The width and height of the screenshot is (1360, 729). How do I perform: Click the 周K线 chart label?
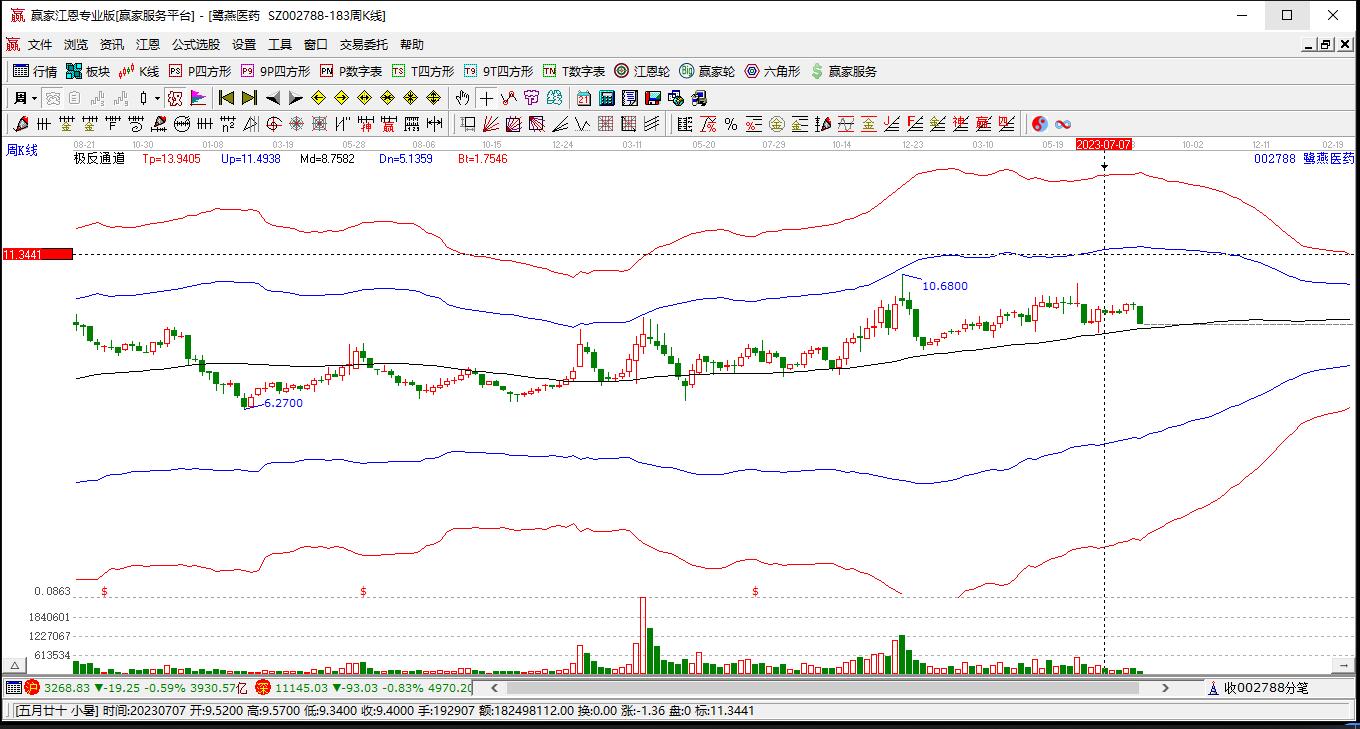pos(22,150)
